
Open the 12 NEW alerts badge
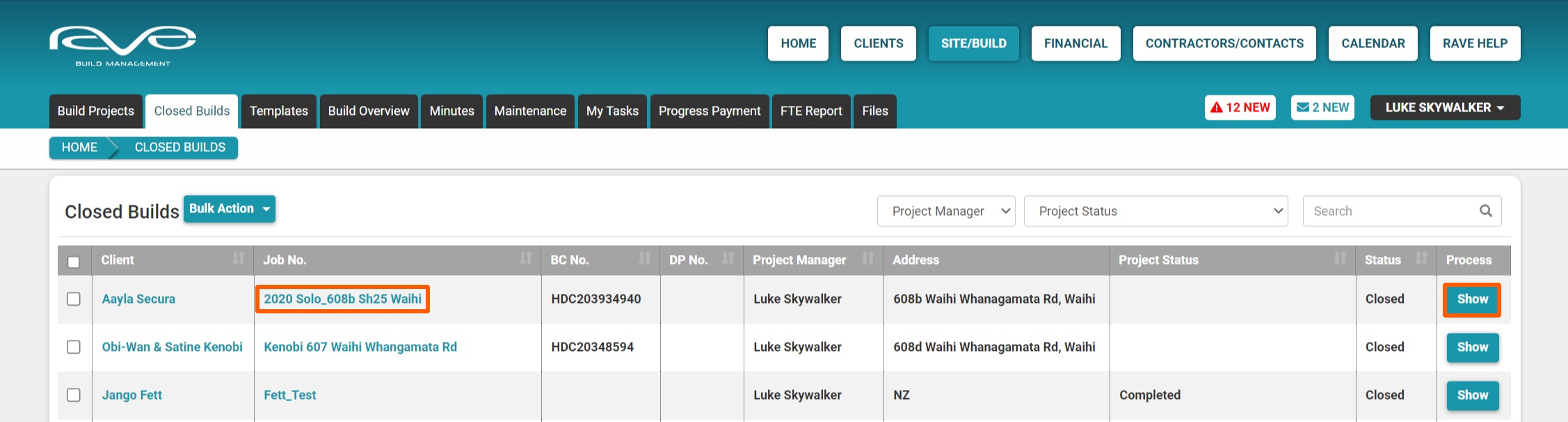pos(1240,107)
